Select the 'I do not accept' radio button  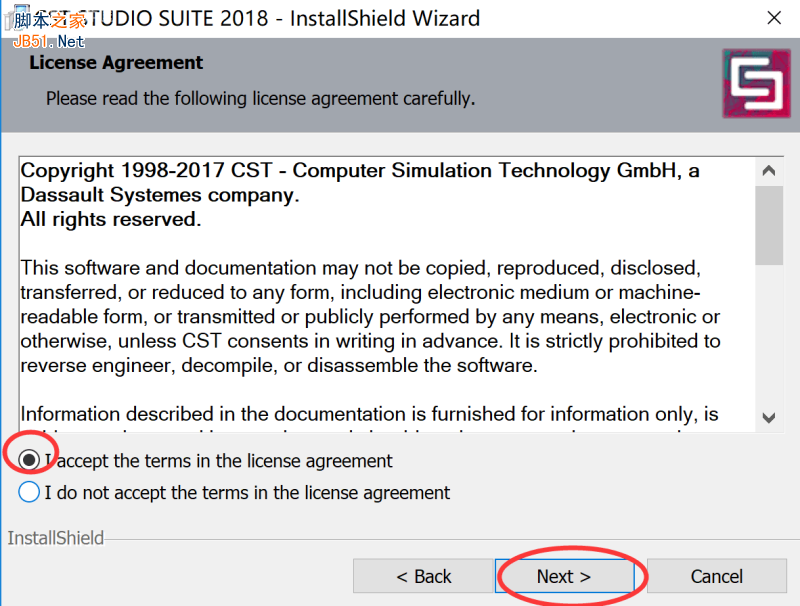[28, 492]
